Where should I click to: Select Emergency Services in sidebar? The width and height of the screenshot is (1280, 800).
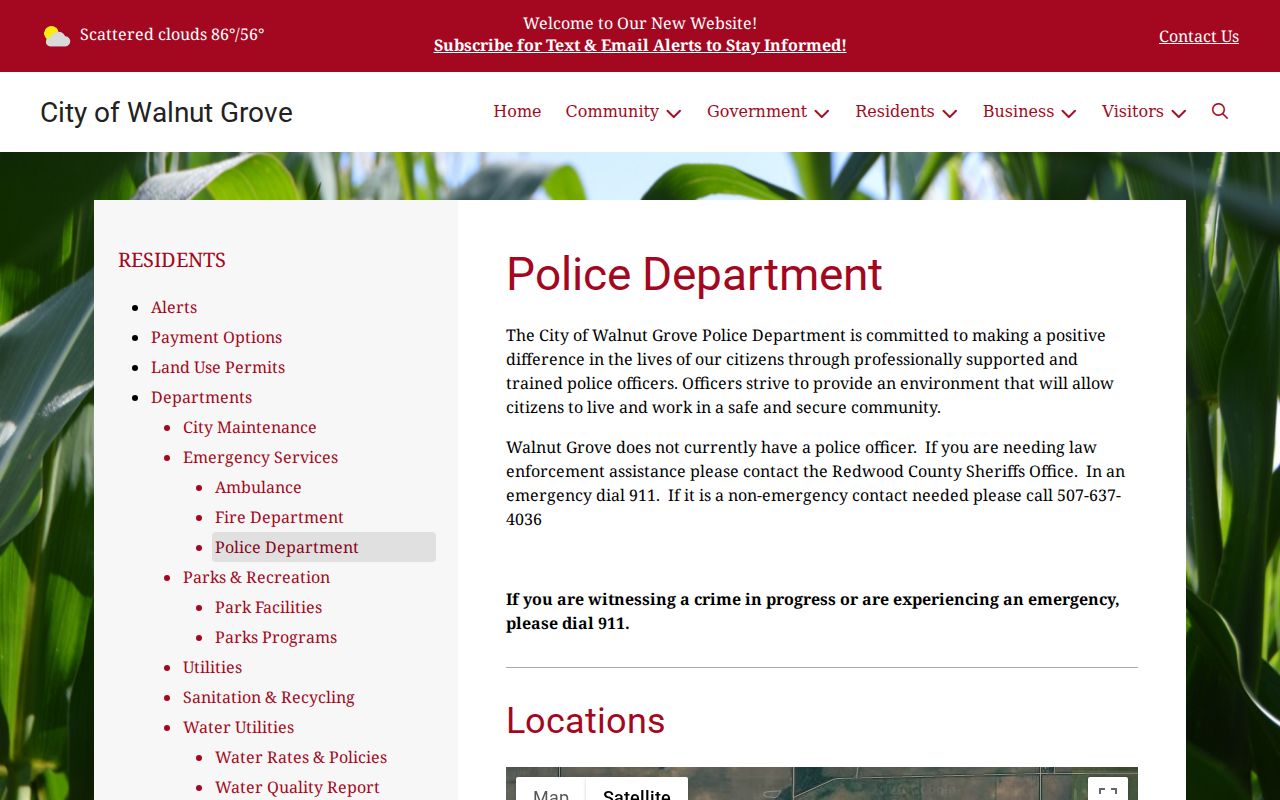(260, 457)
